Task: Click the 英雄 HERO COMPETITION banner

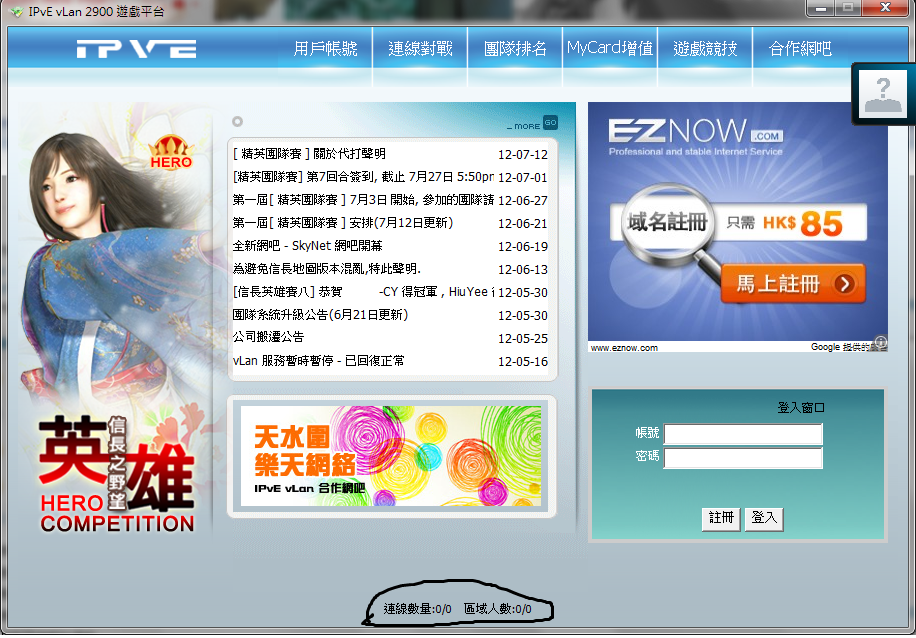Action: (117, 474)
